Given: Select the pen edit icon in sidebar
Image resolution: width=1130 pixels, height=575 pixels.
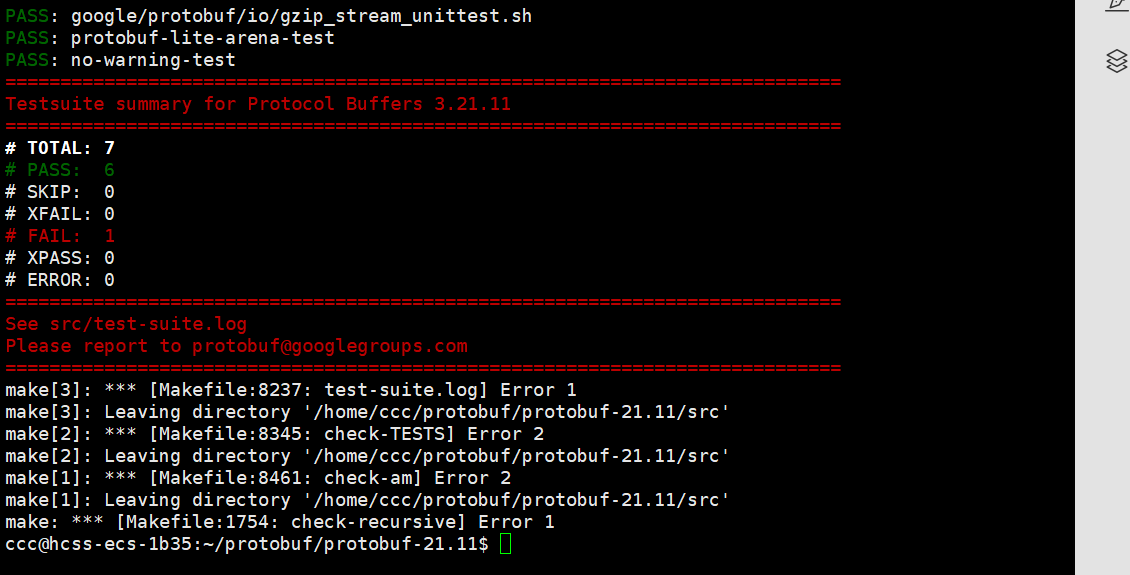Looking at the screenshot, I should (x=1118, y=4).
